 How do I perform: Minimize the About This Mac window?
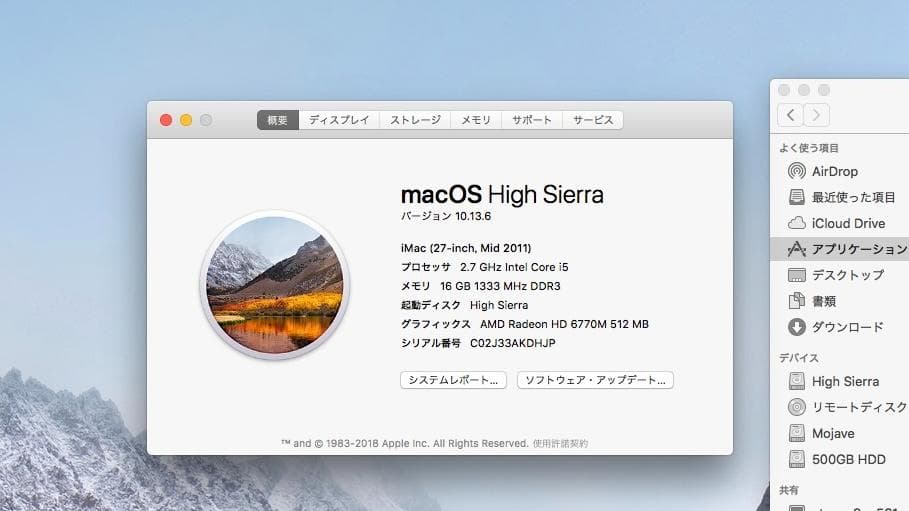pos(186,120)
